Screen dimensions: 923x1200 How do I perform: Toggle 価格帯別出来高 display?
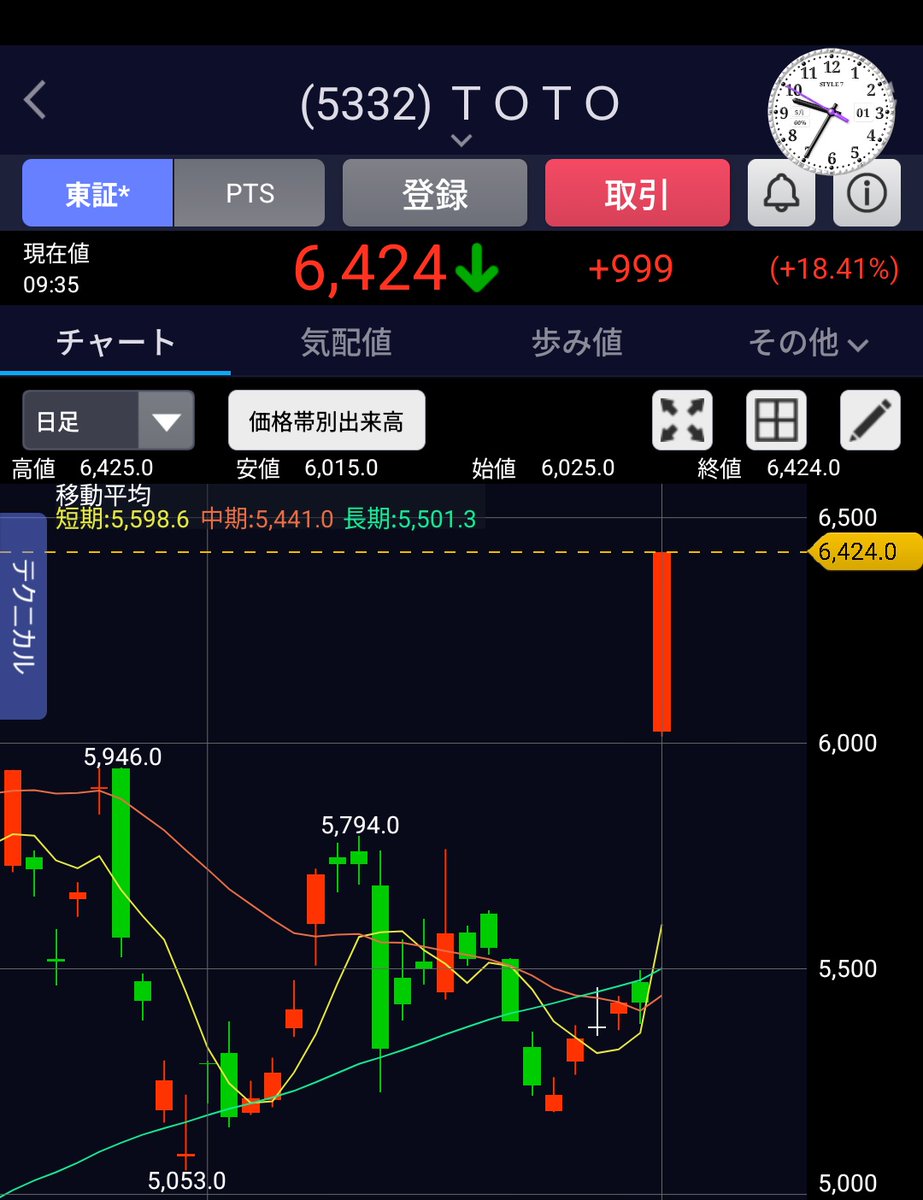click(x=327, y=421)
